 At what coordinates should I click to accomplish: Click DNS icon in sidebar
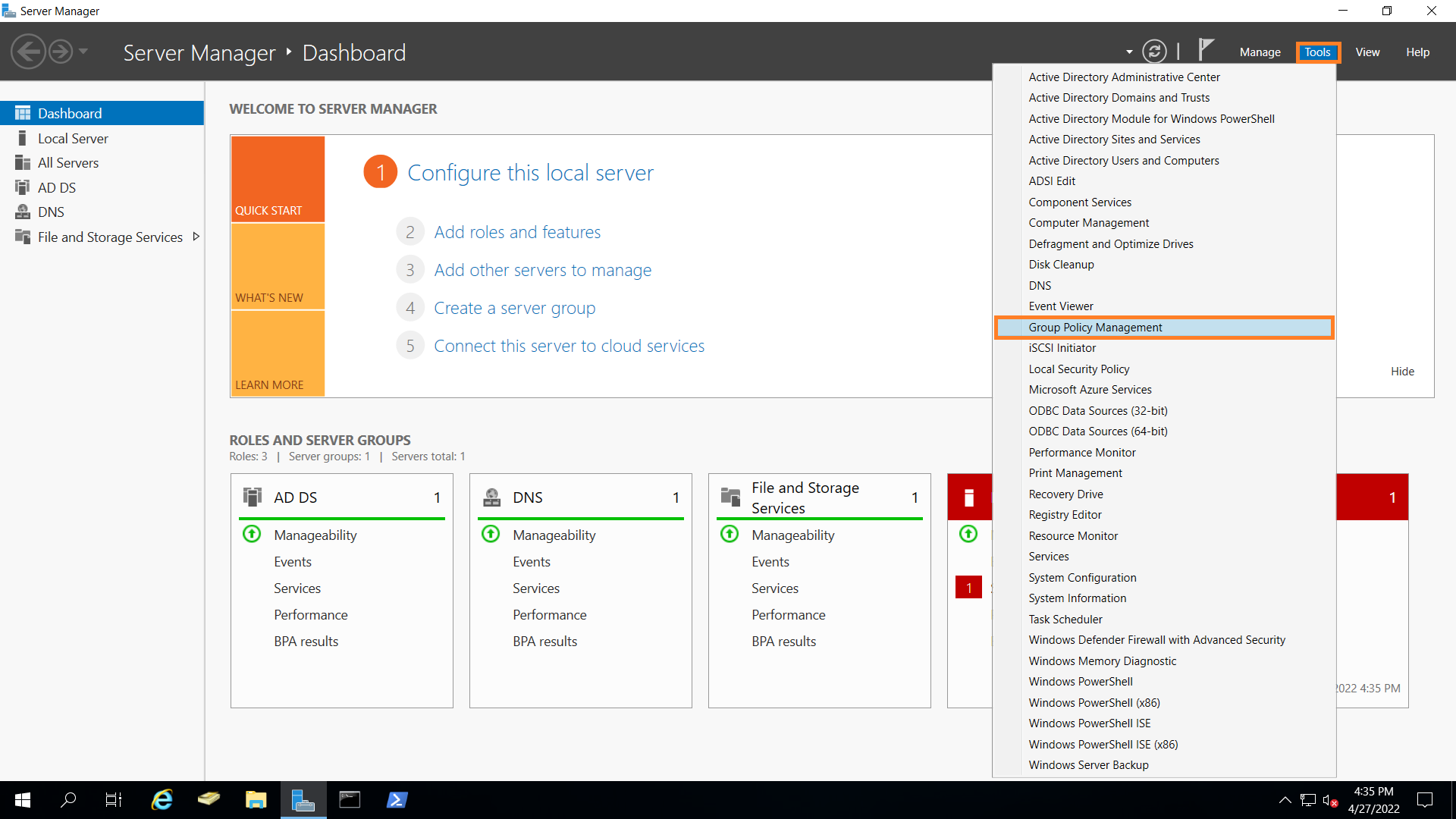pos(23,212)
